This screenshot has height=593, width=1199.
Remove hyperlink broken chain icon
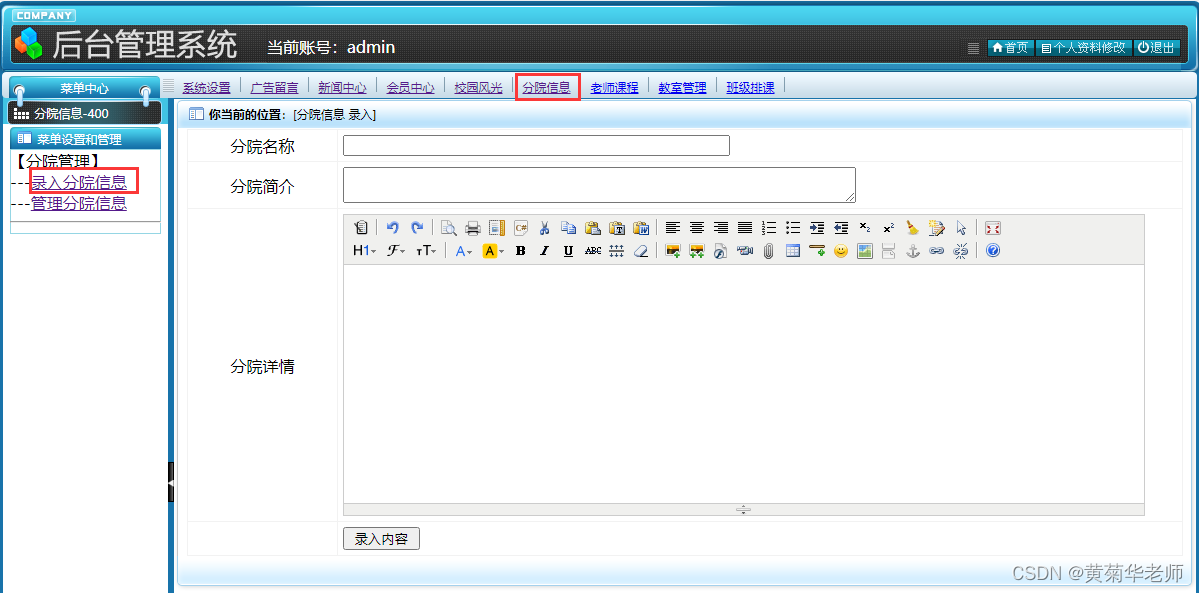tap(961, 251)
